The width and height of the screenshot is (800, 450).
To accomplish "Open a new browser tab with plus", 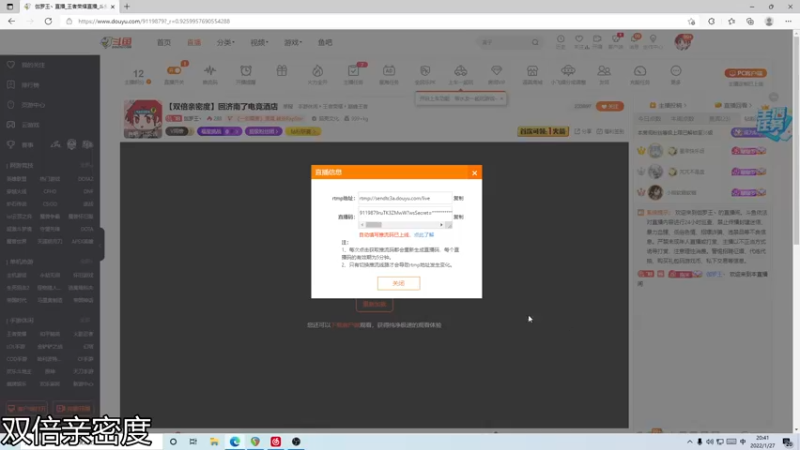I will point(127,7).
